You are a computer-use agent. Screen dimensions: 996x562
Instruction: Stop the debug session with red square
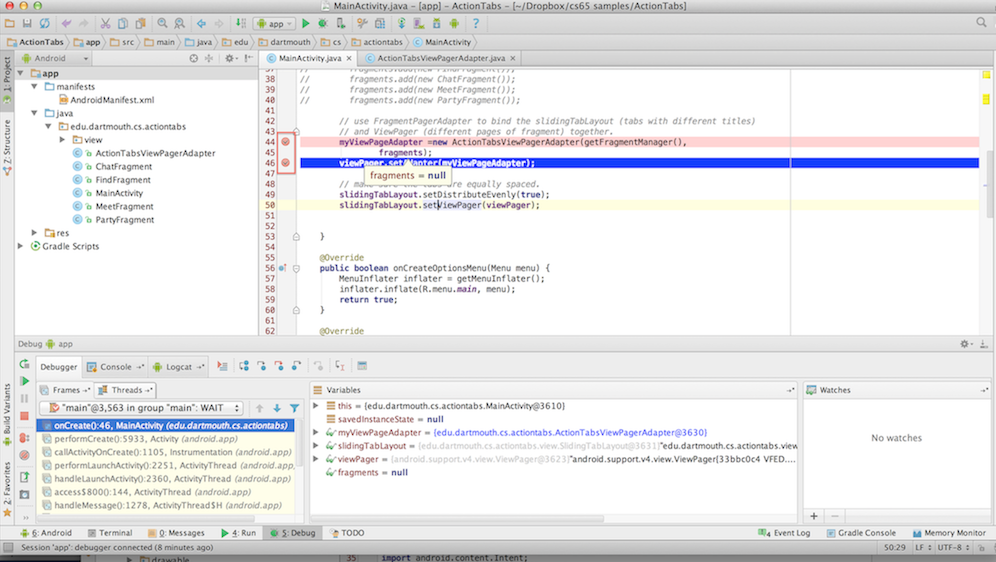tap(24, 418)
